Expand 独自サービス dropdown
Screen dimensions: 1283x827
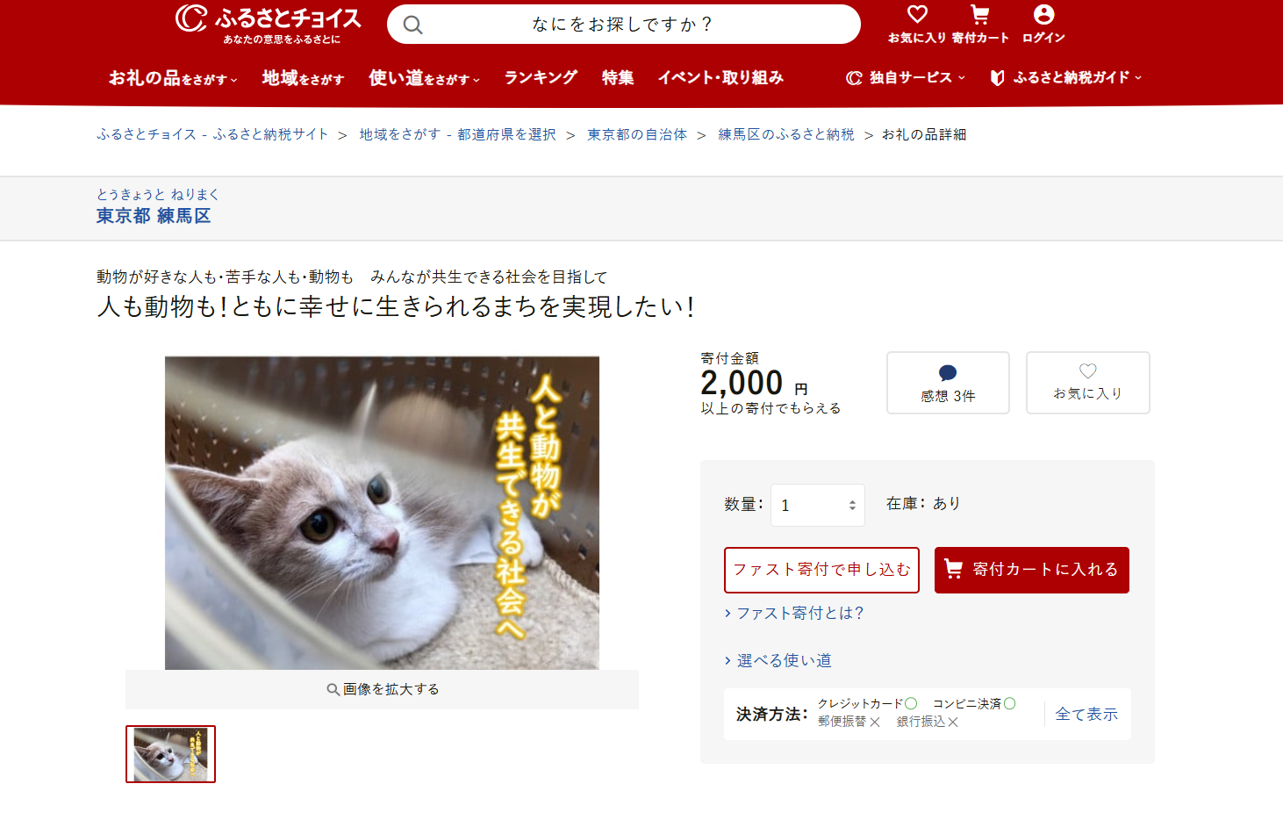click(x=906, y=77)
